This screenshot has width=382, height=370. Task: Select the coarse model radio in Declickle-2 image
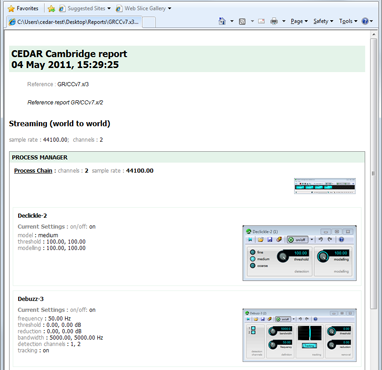pos(253,266)
